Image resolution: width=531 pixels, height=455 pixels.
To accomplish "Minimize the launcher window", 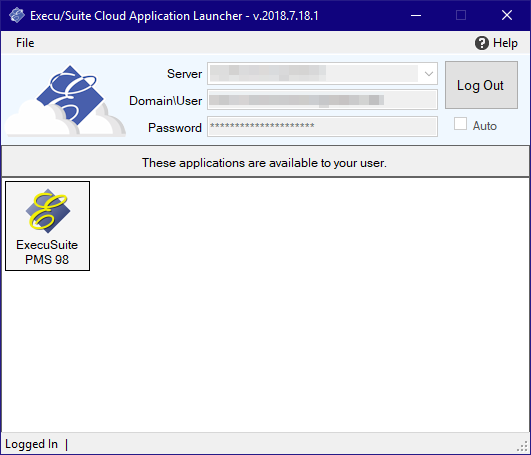I will pyautogui.click(x=416, y=16).
